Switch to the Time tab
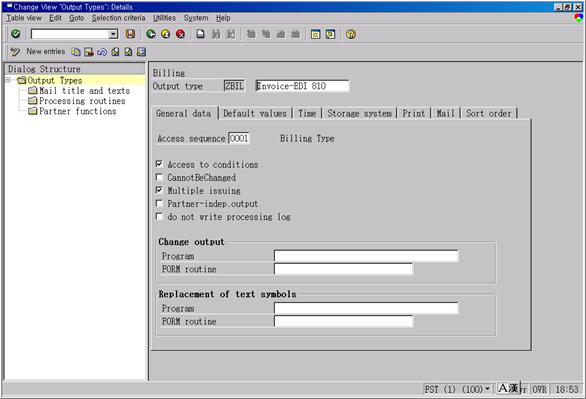This screenshot has height=399, width=586. pyautogui.click(x=307, y=113)
